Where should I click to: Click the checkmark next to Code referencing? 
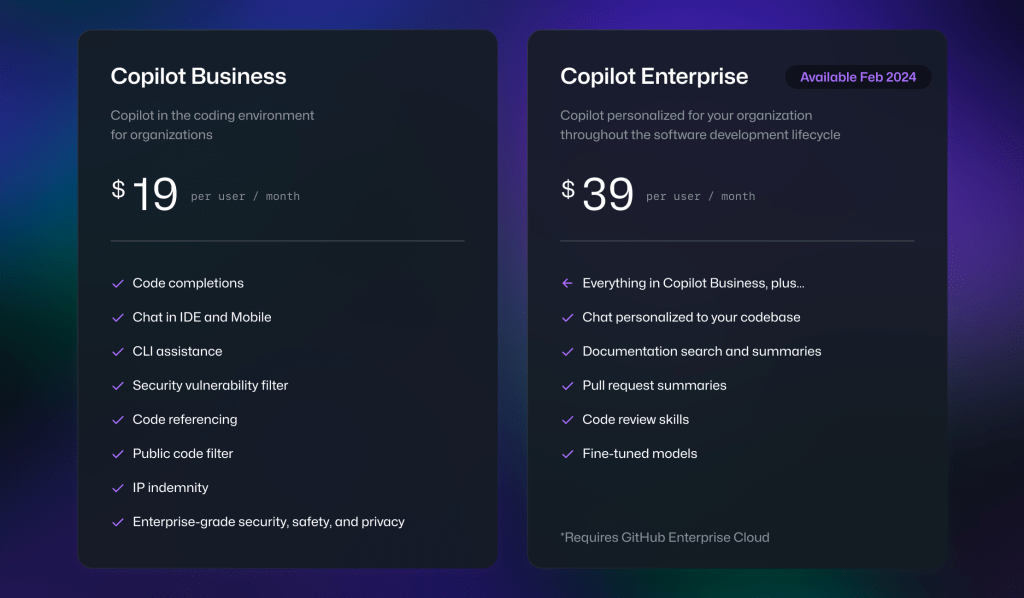tap(117, 419)
